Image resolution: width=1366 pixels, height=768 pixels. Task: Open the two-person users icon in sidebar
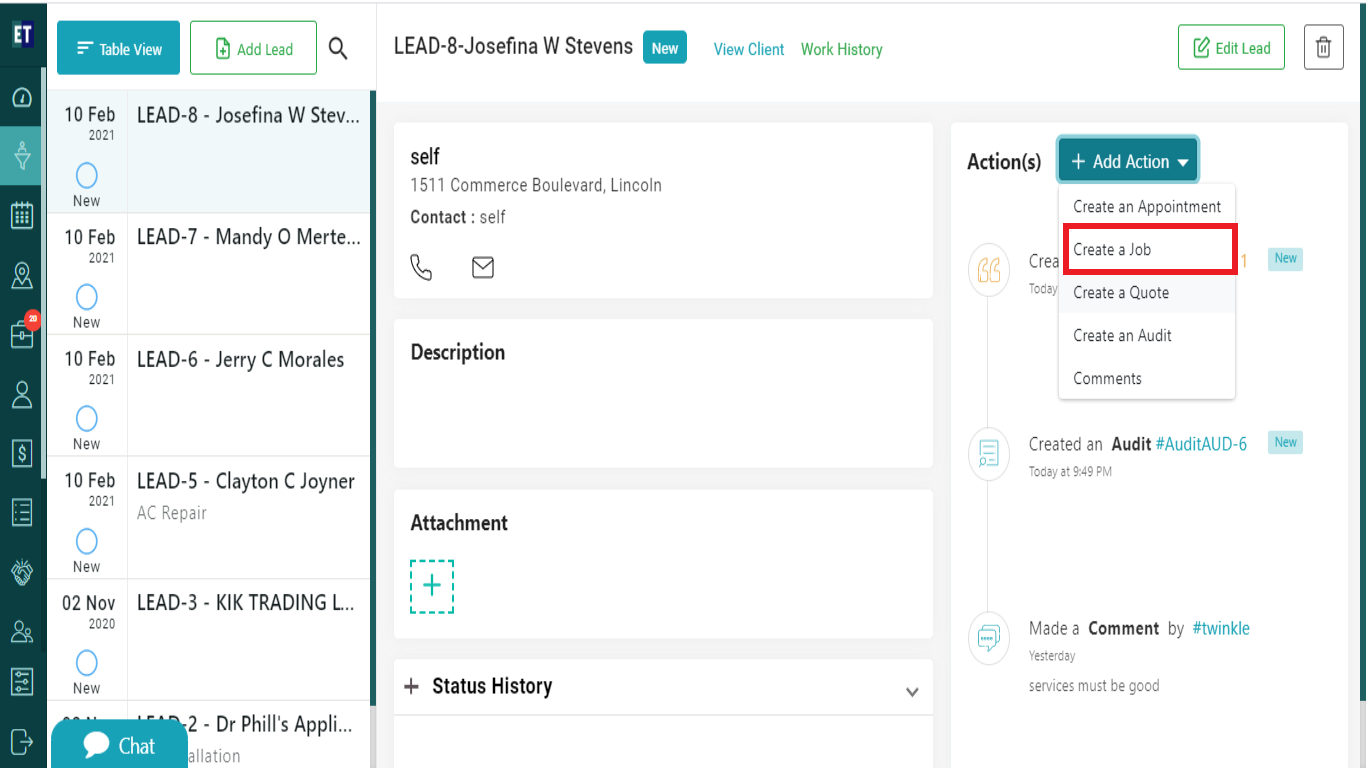pos(22,631)
